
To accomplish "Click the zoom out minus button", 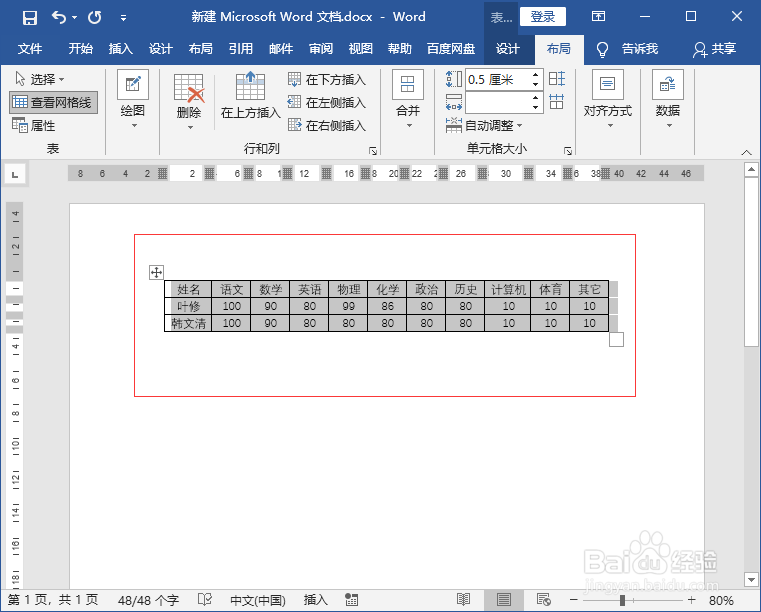I will [x=573, y=600].
